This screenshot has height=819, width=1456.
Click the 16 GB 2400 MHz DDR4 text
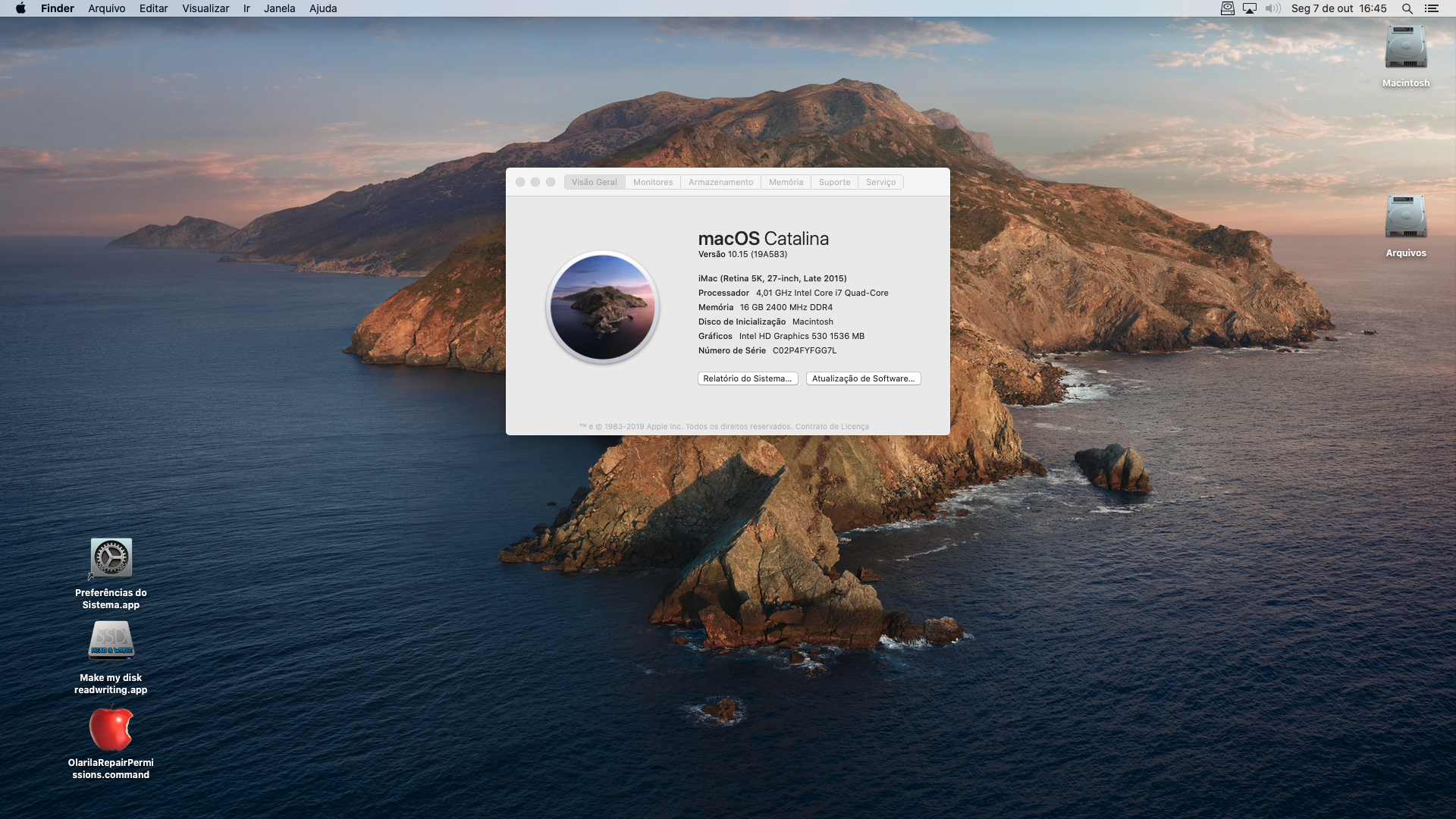(786, 307)
